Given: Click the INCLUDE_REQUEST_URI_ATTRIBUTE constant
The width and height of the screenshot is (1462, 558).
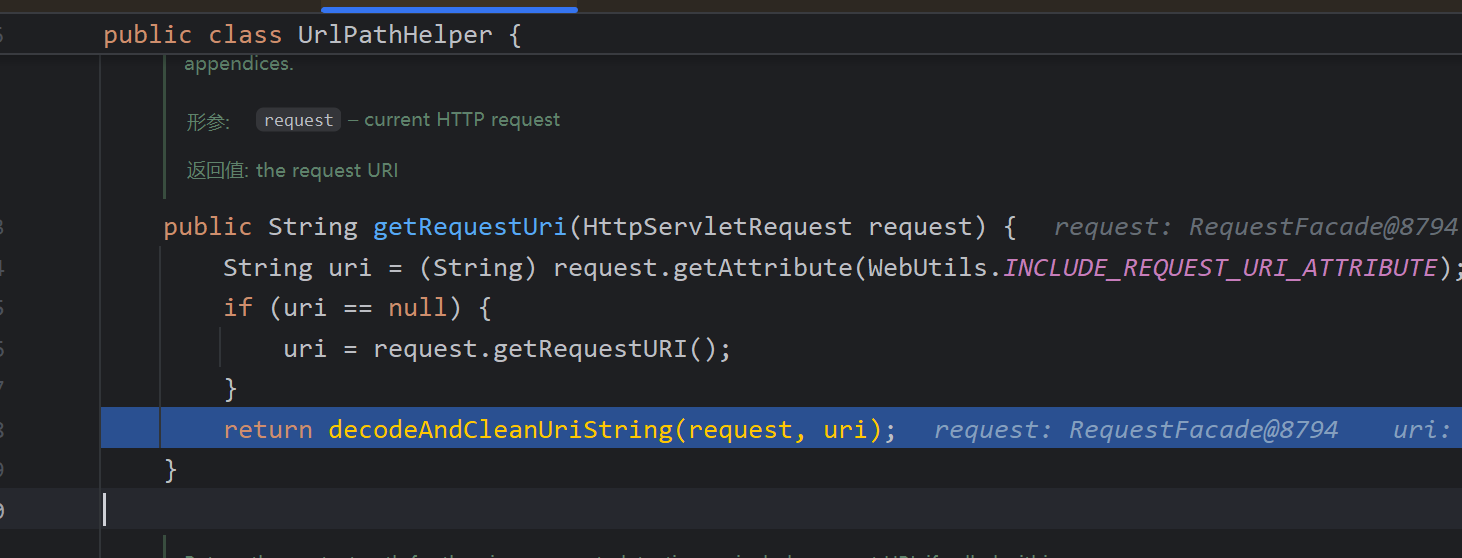Looking at the screenshot, I should pyautogui.click(x=1220, y=268).
